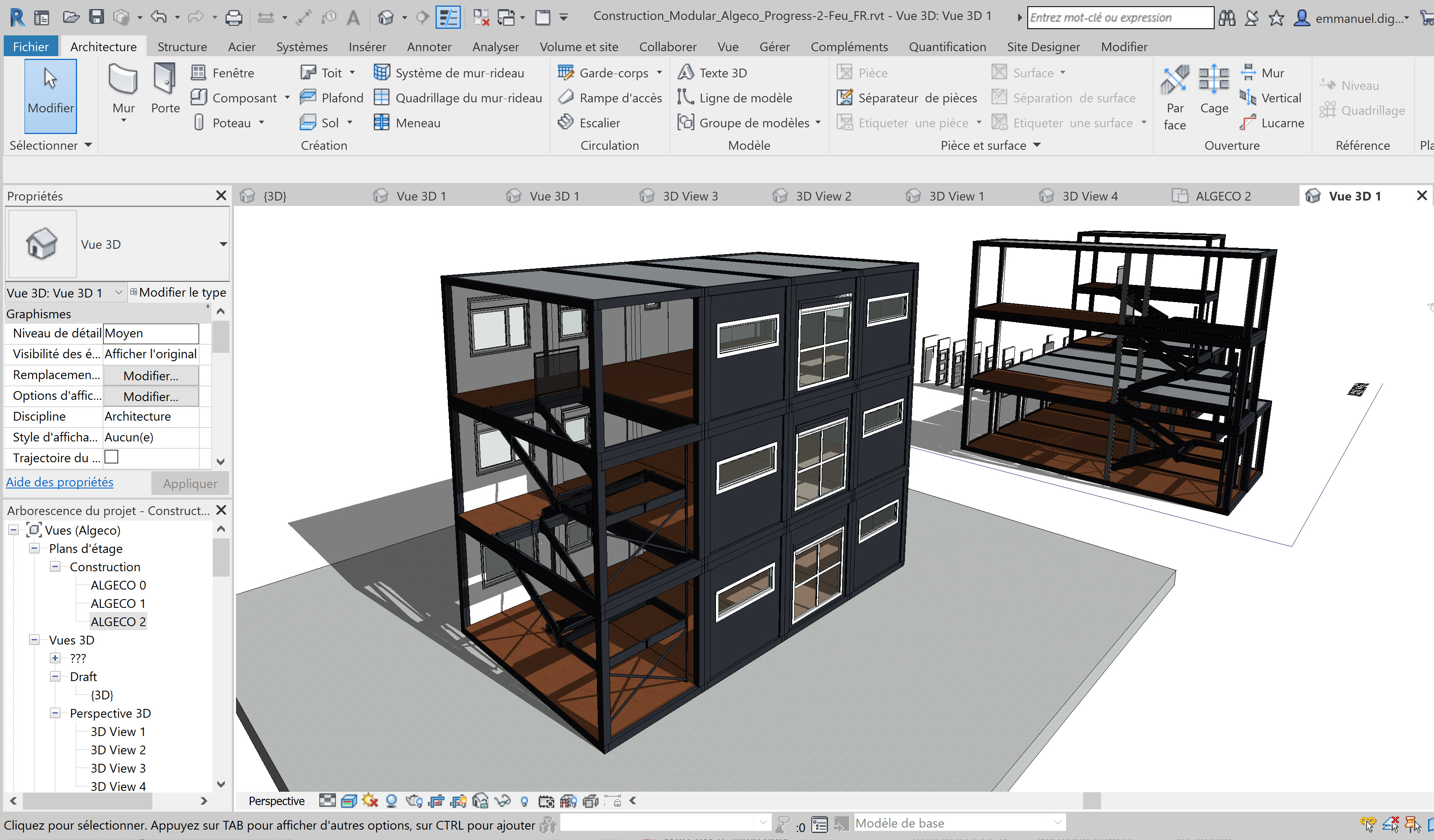Open the Structure ribbon tab
This screenshot has width=1434, height=840.
181,47
